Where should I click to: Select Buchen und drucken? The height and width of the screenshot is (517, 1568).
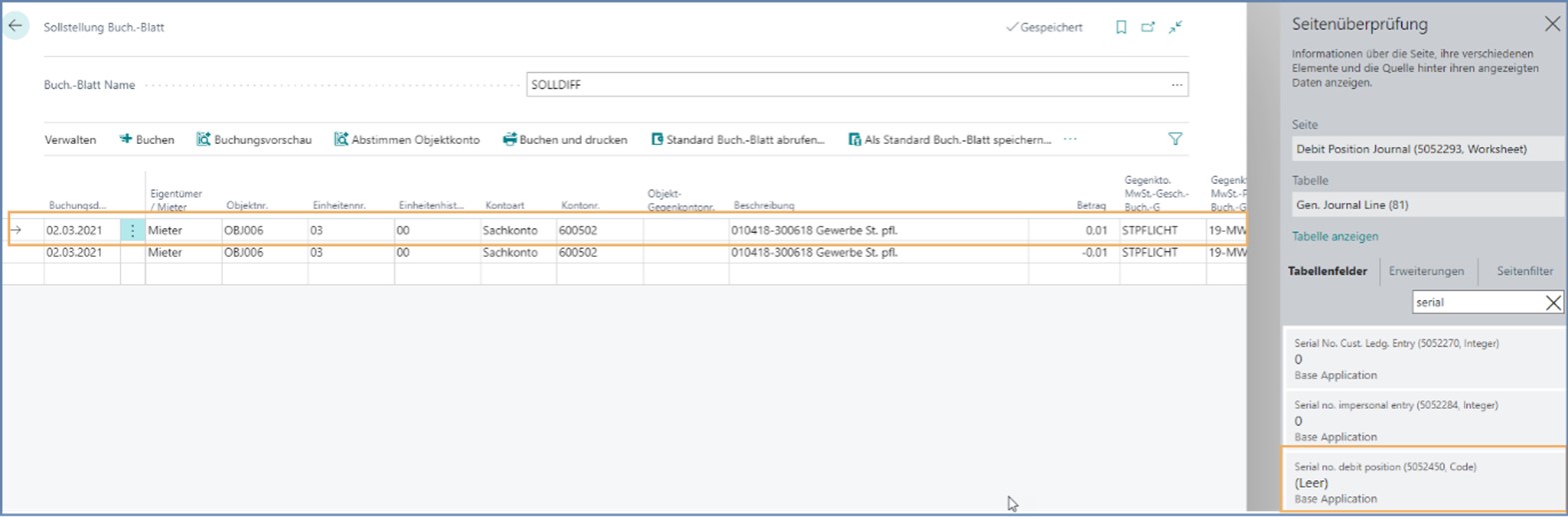pos(565,140)
